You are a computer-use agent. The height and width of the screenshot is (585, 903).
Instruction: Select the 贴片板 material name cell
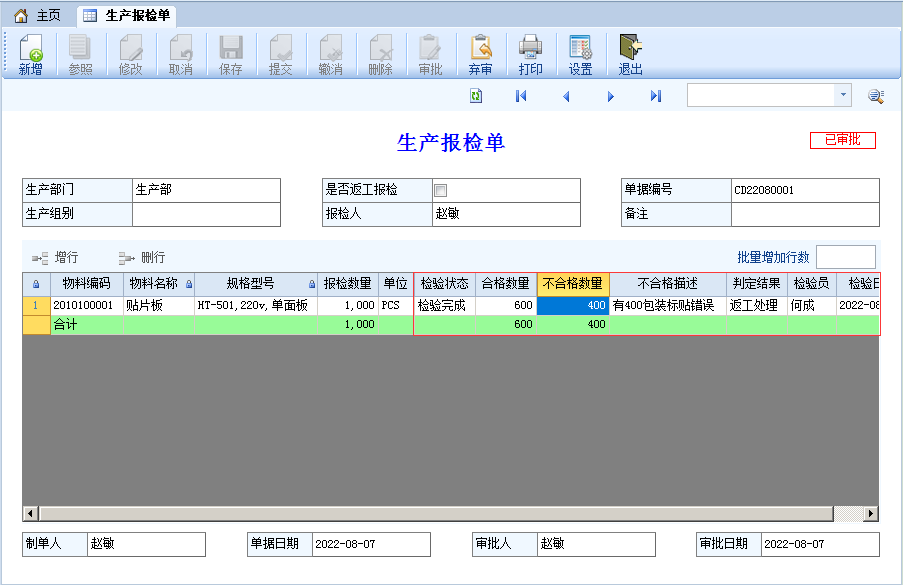(x=158, y=305)
